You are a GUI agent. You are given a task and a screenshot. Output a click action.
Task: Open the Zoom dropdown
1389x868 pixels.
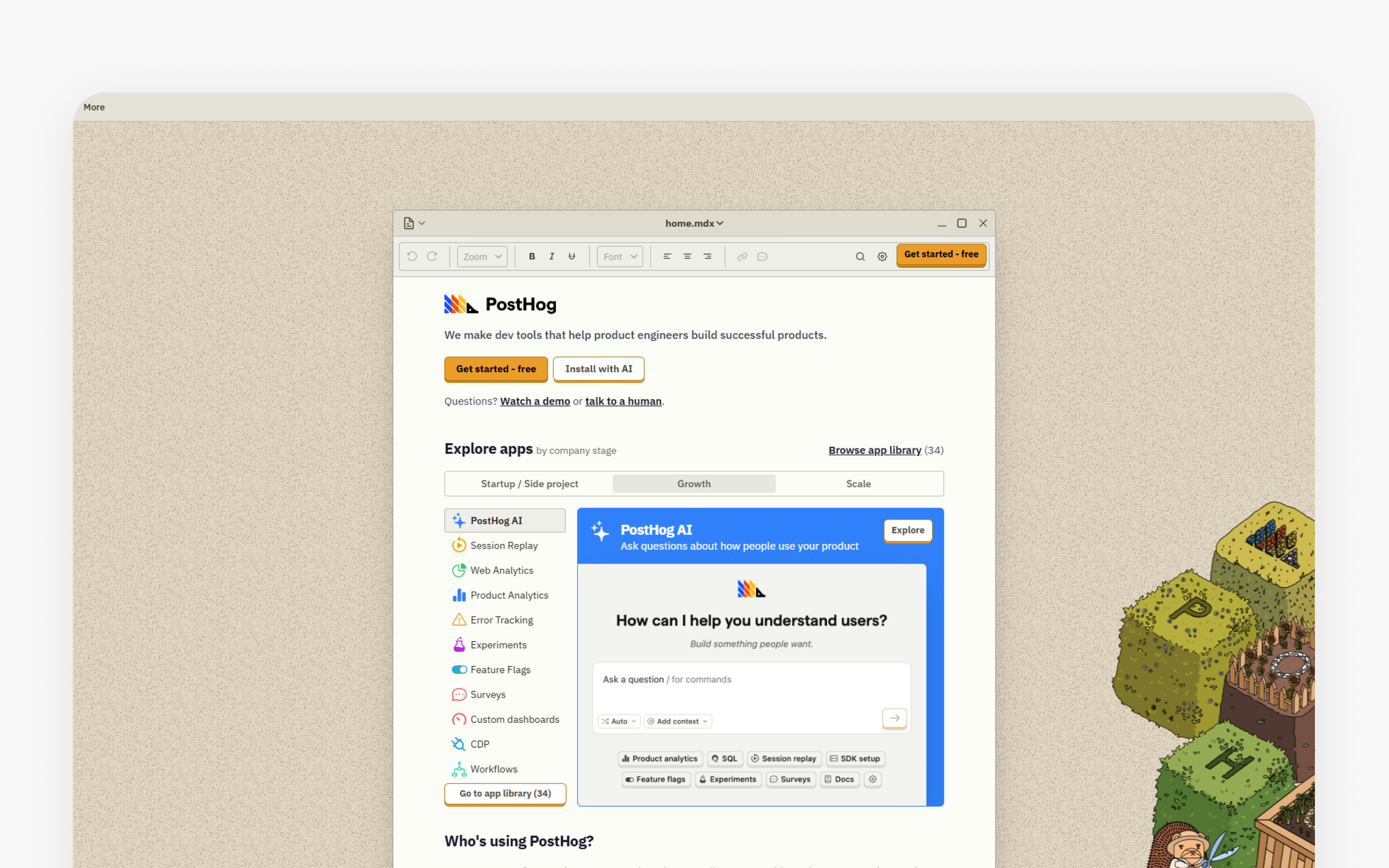[482, 256]
